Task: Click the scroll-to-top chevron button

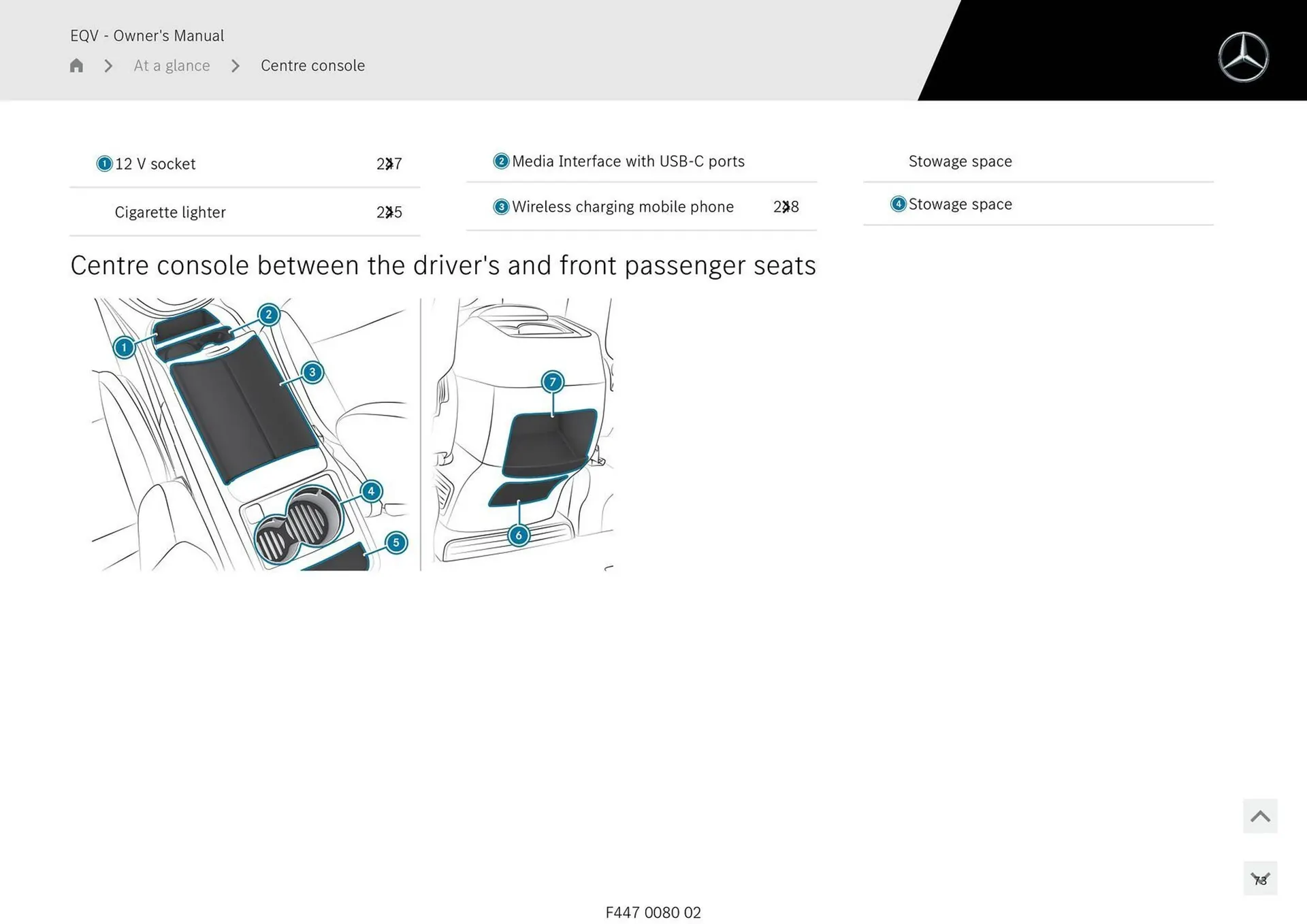Action: pyautogui.click(x=1260, y=816)
